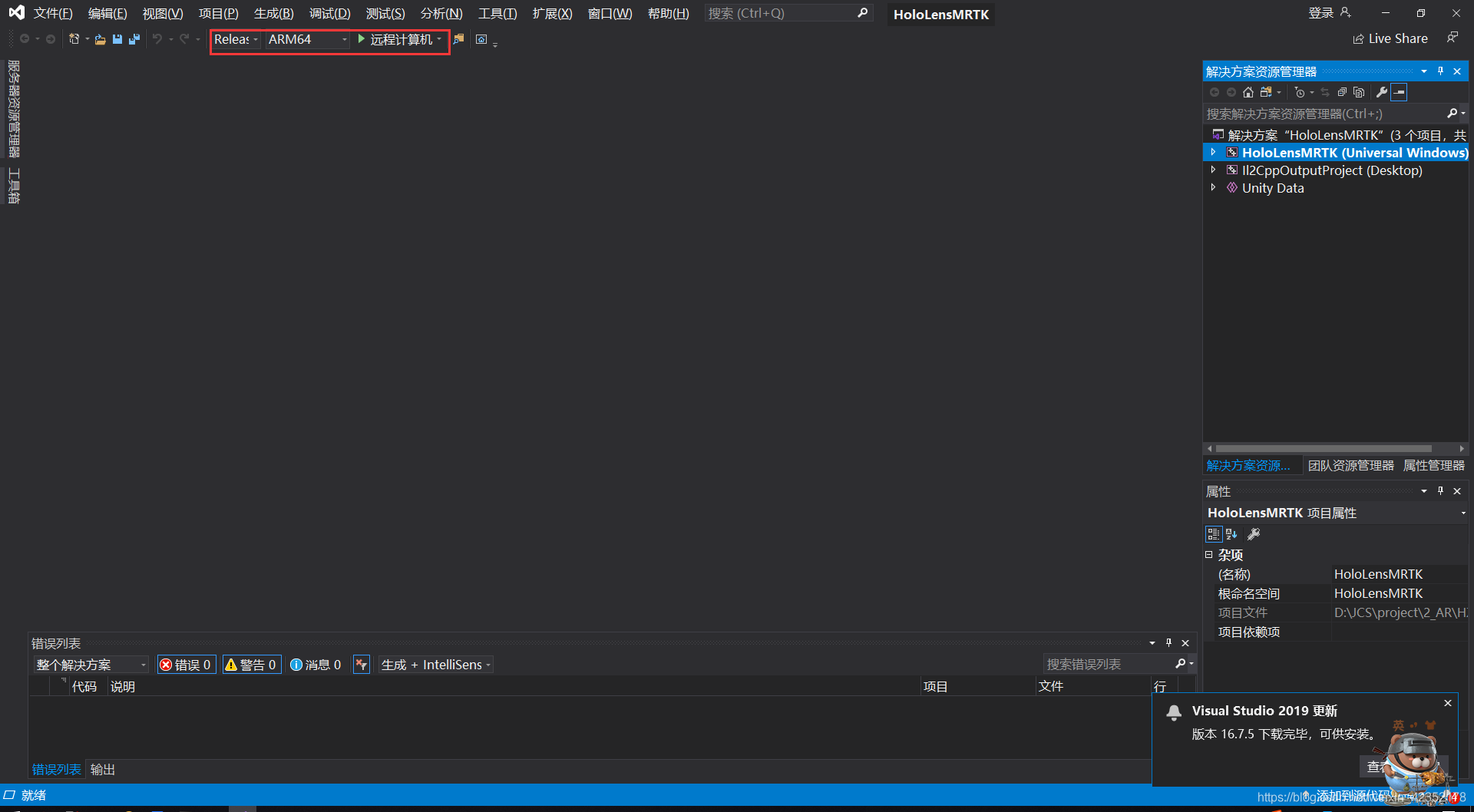
Task: Click the Solution Explorer search magnifier icon
Action: click(1452, 114)
